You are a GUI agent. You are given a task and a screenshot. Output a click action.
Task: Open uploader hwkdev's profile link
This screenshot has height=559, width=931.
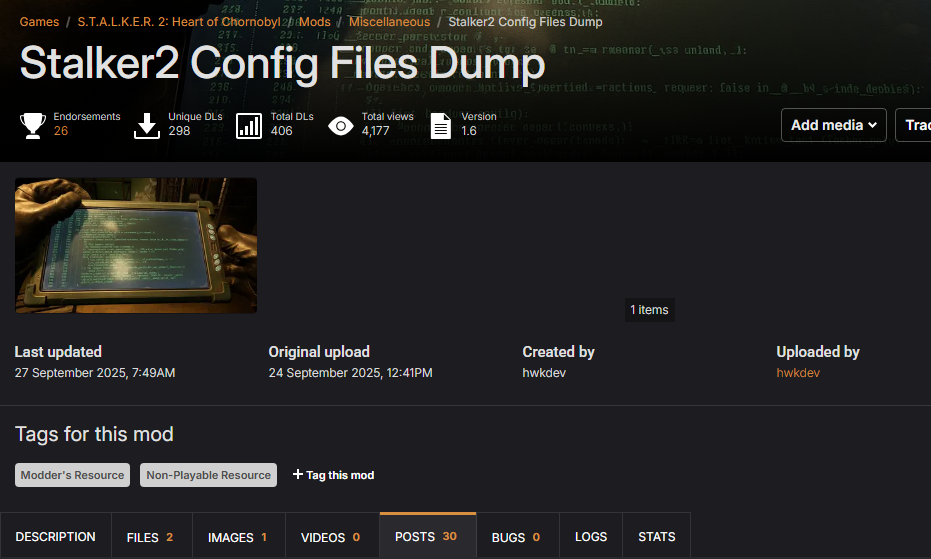click(x=798, y=372)
